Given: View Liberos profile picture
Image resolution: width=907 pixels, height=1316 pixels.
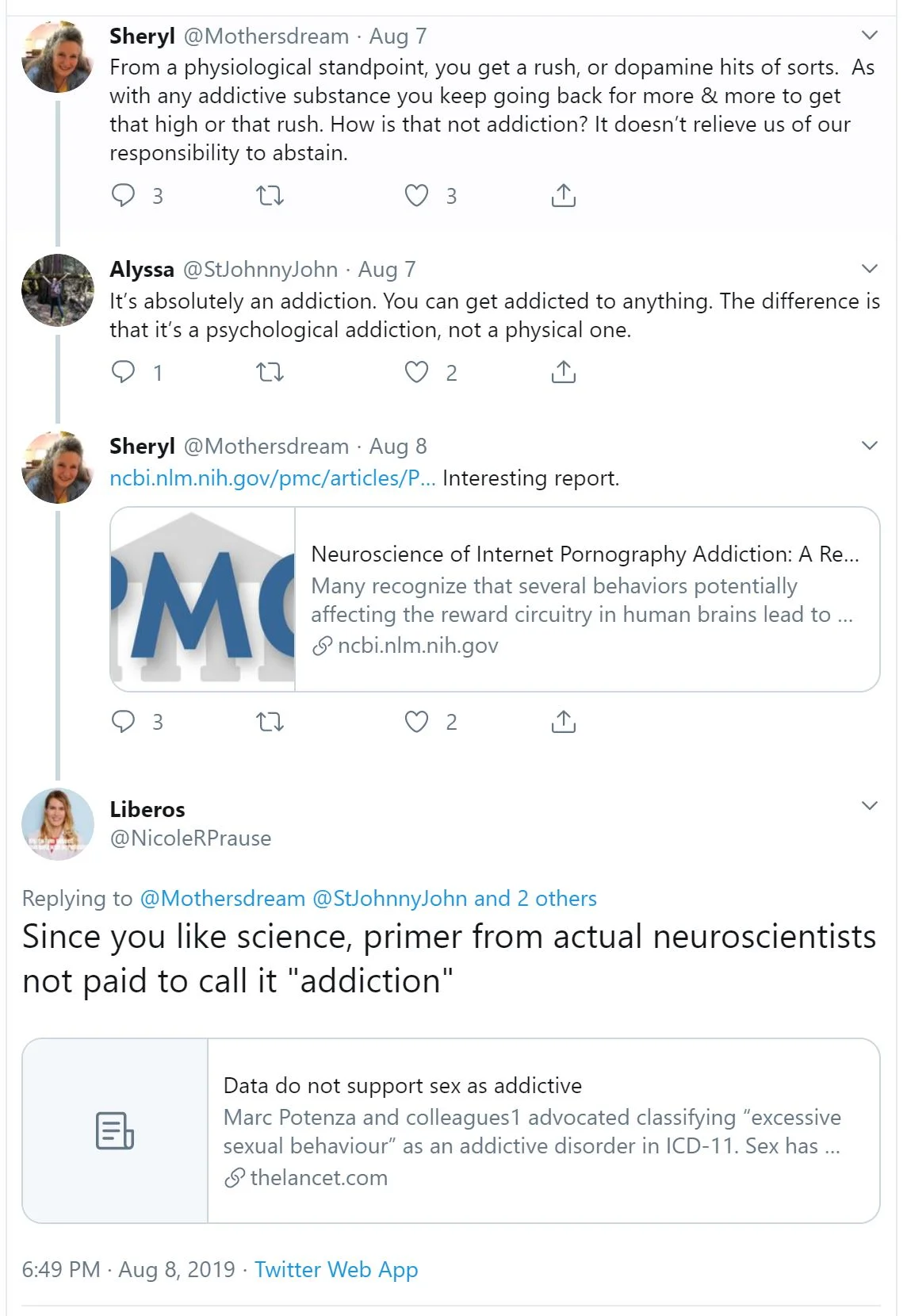Looking at the screenshot, I should click(x=58, y=824).
